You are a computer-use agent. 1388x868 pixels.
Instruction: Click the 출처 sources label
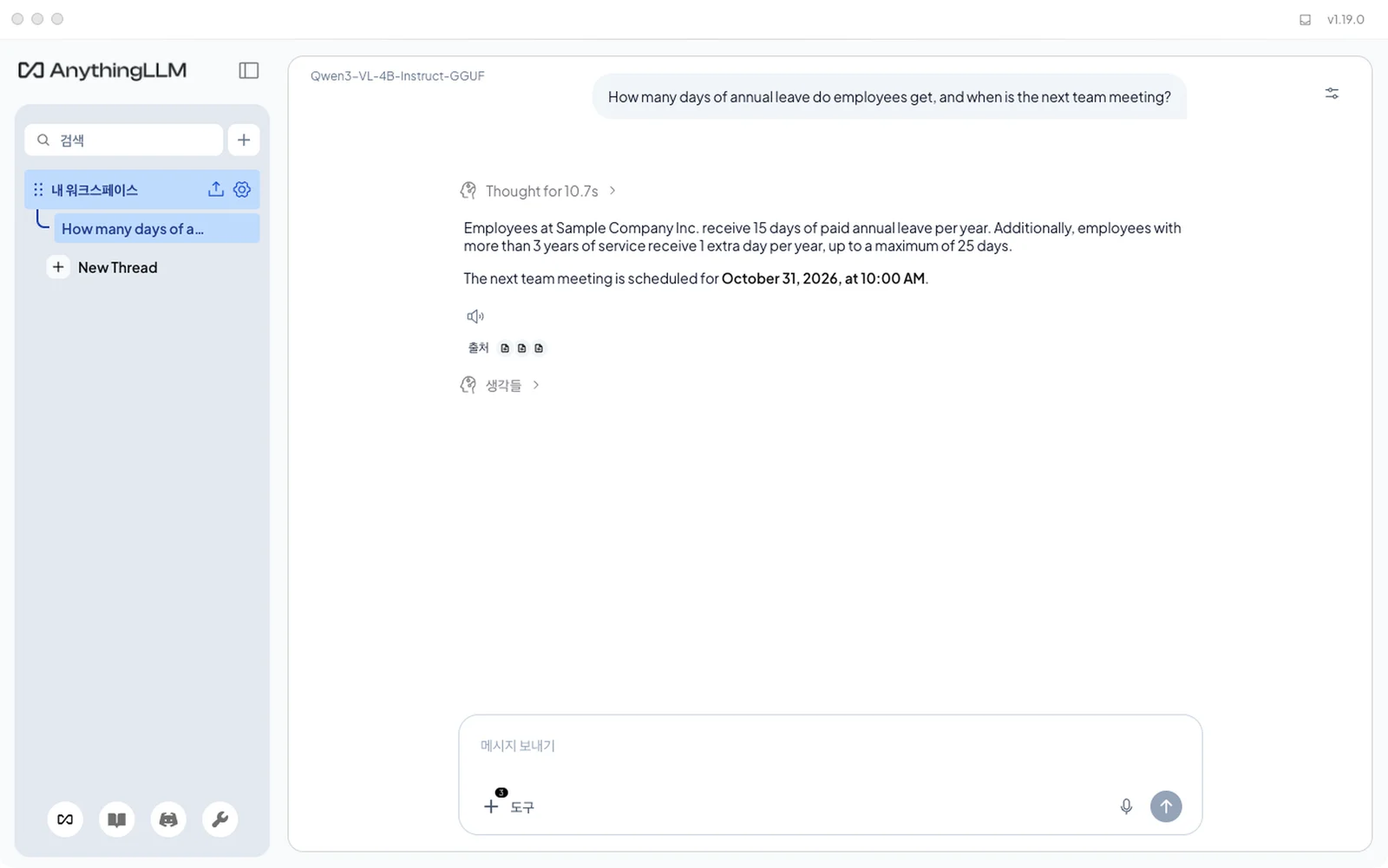pos(479,348)
